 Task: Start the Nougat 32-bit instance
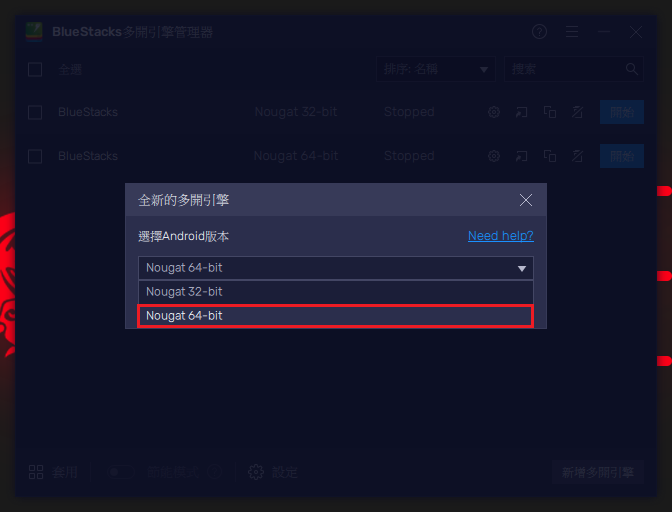(621, 112)
